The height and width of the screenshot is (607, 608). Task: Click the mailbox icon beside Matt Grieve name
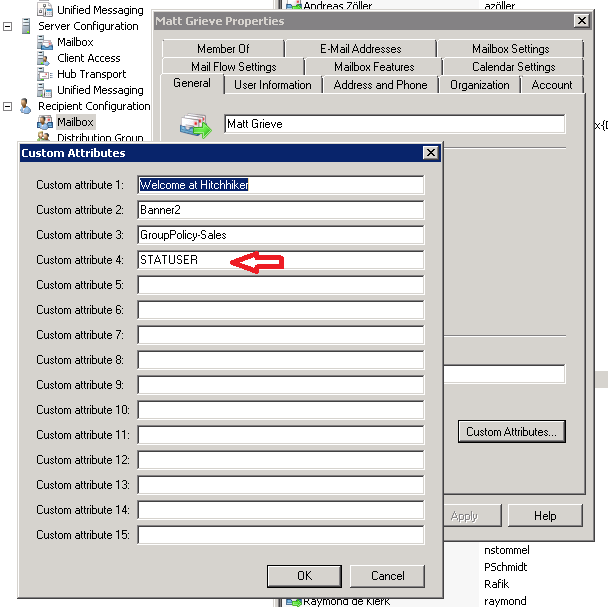[193, 125]
